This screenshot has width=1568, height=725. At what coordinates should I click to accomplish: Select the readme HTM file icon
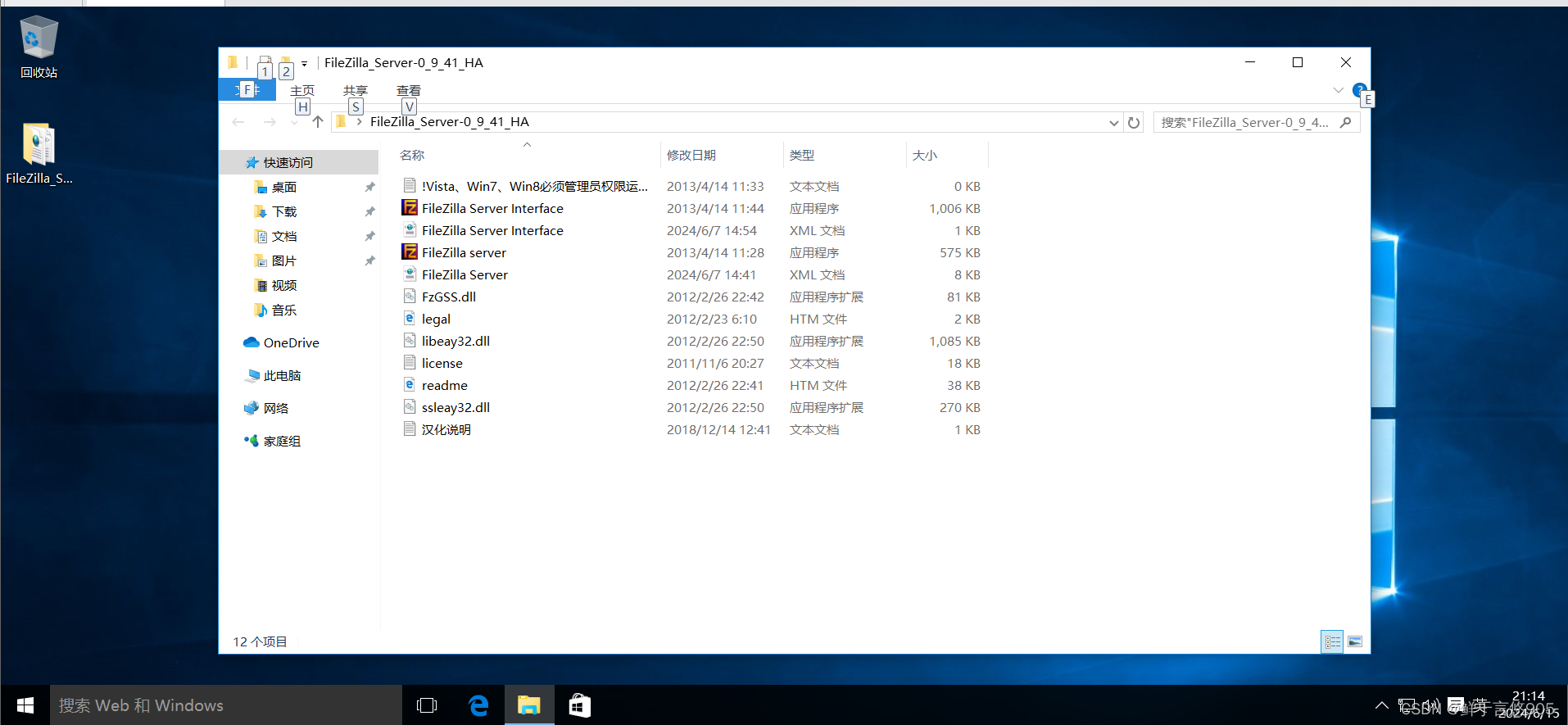tap(410, 385)
